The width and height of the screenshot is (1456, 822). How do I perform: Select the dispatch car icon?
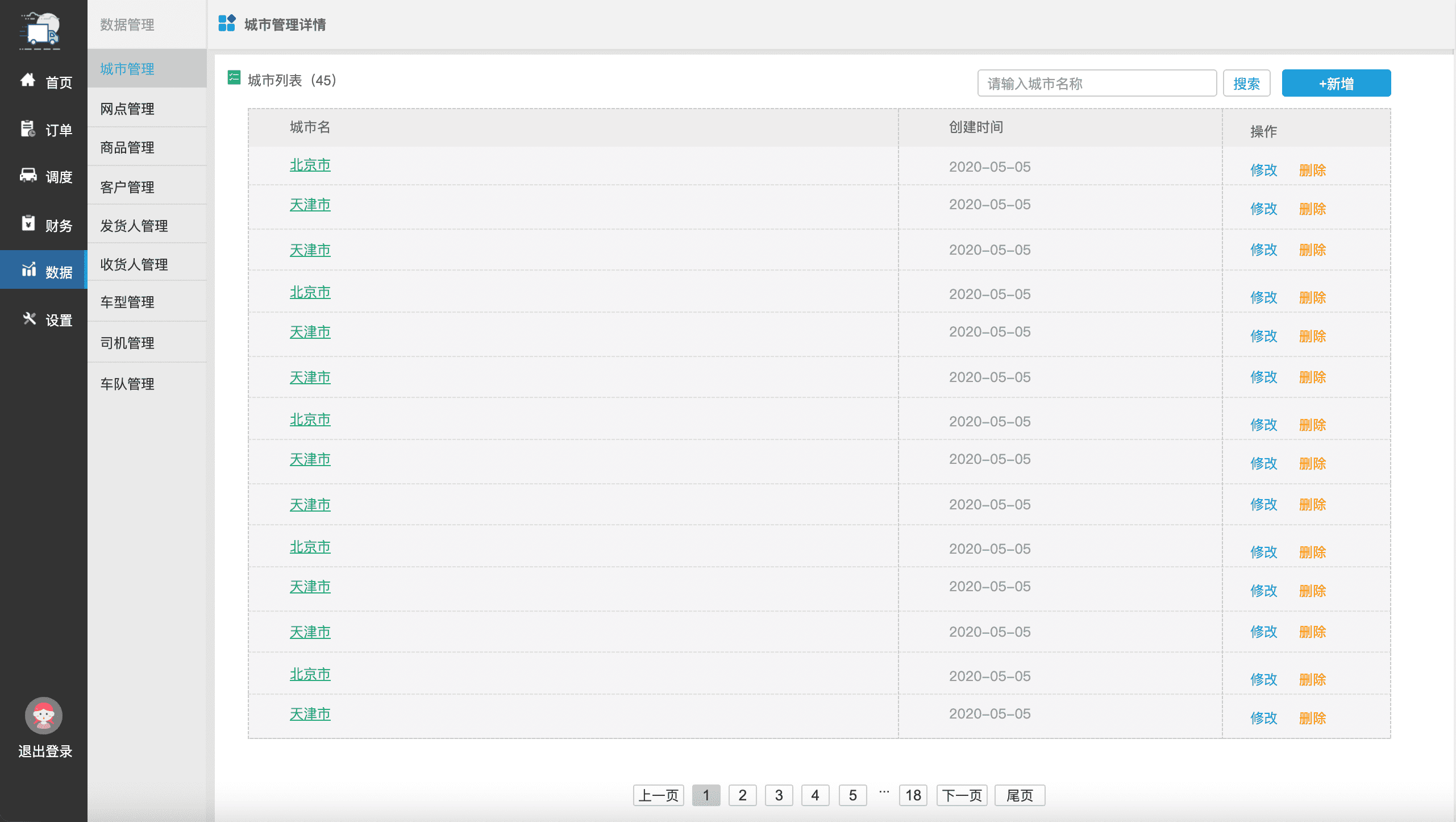tap(27, 175)
